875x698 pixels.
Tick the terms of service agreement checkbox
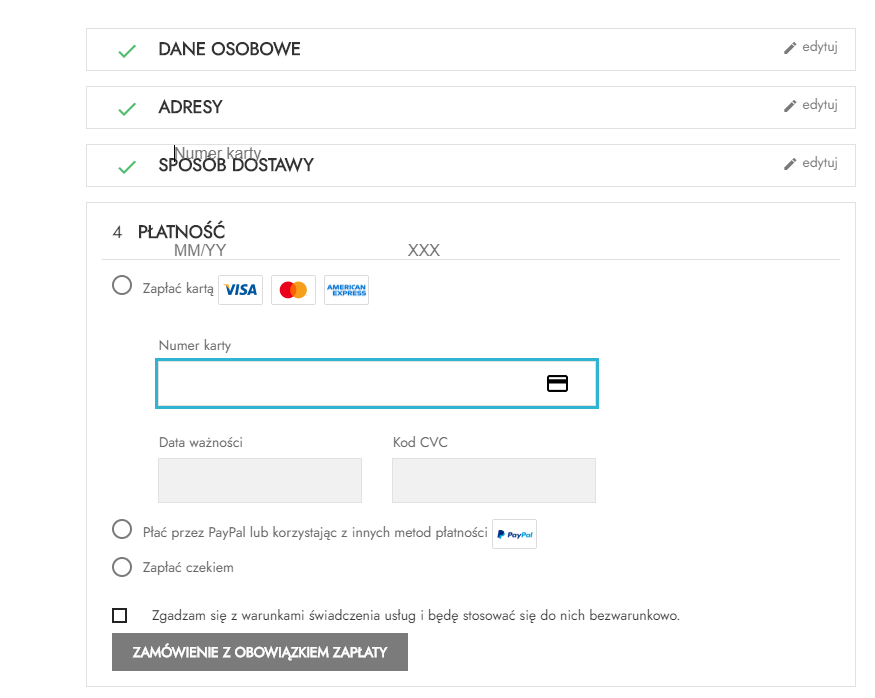[x=120, y=615]
